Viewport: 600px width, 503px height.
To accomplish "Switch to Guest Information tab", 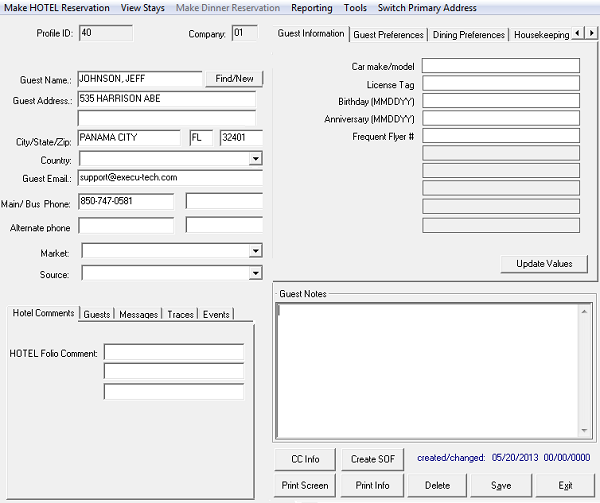I will pyautogui.click(x=311, y=34).
